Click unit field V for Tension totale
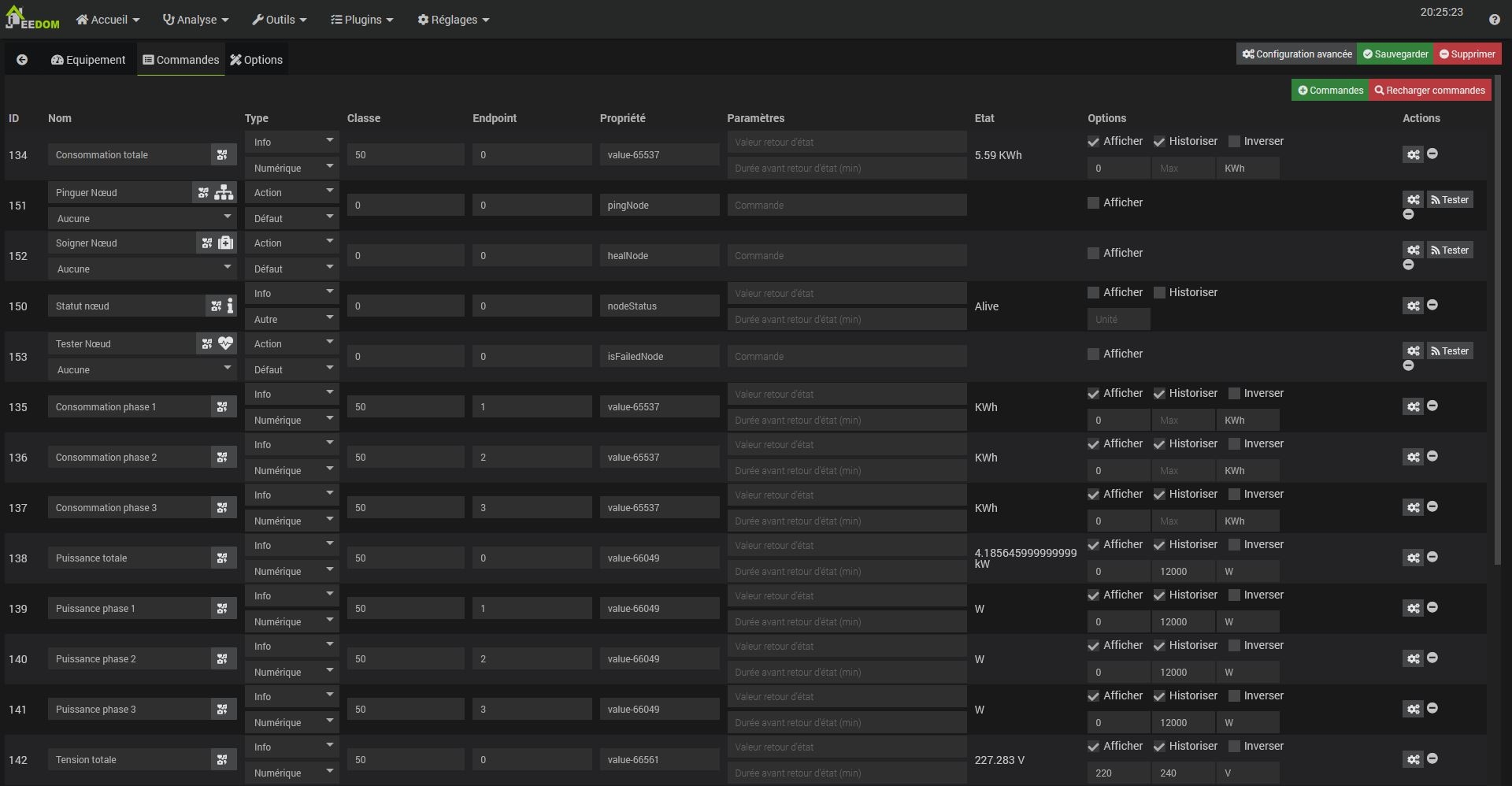 pyautogui.click(x=1247, y=773)
